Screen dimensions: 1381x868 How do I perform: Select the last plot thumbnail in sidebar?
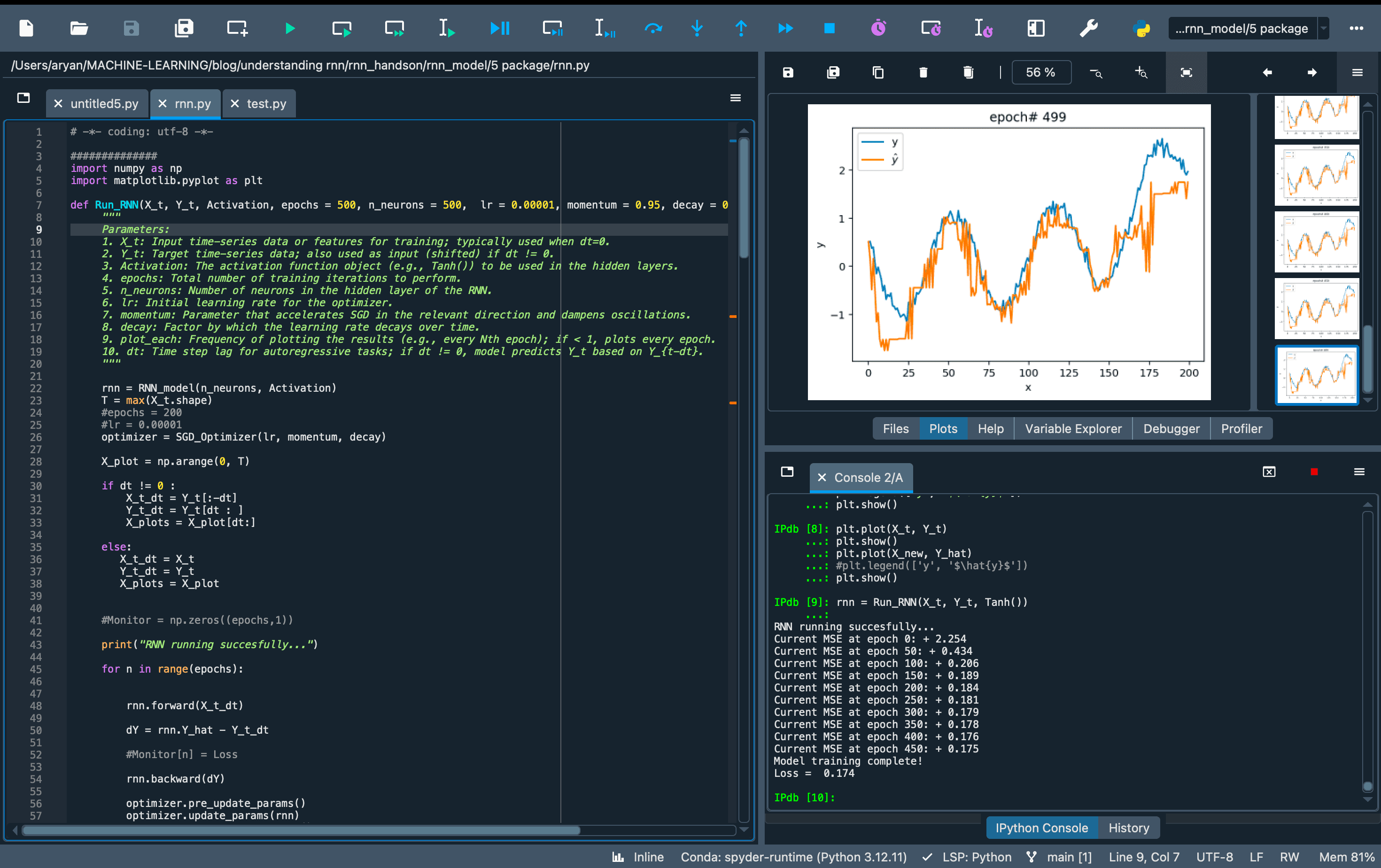tap(1317, 375)
